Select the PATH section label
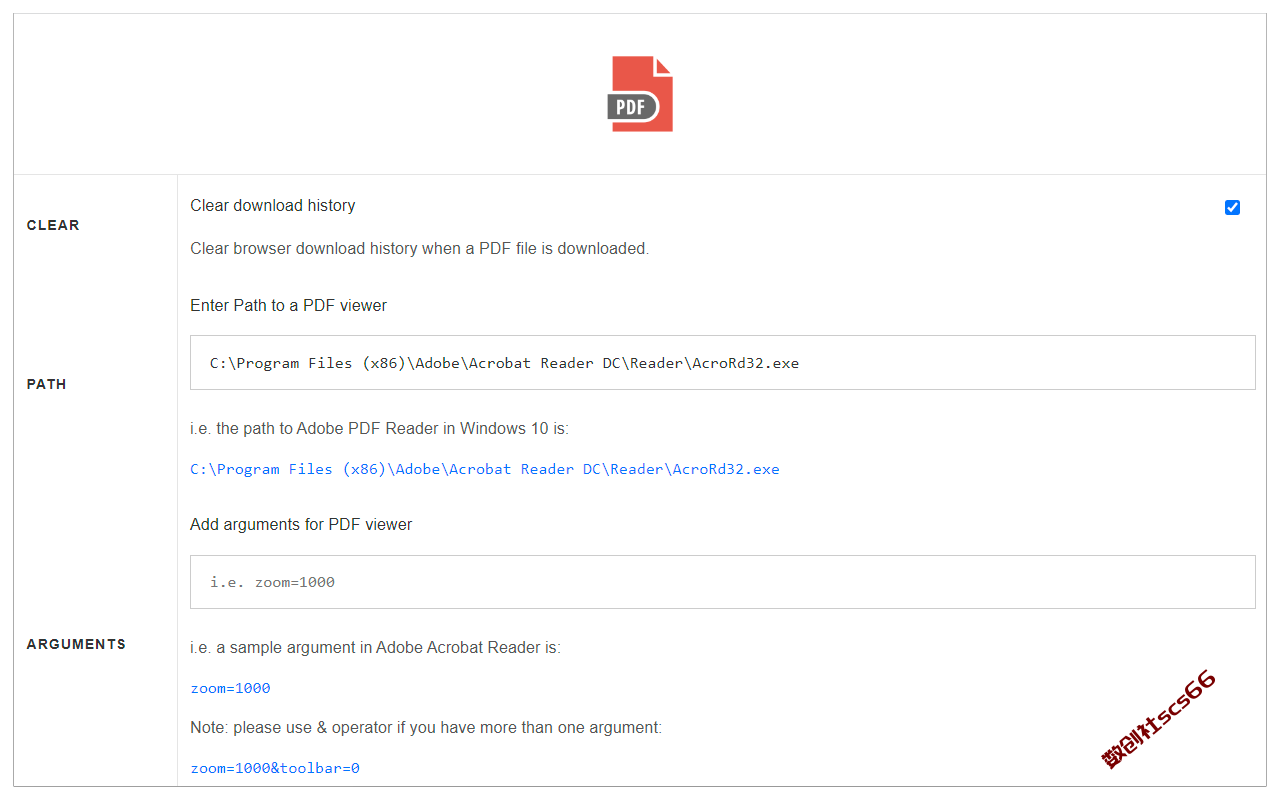The image size is (1280, 800). tap(47, 384)
